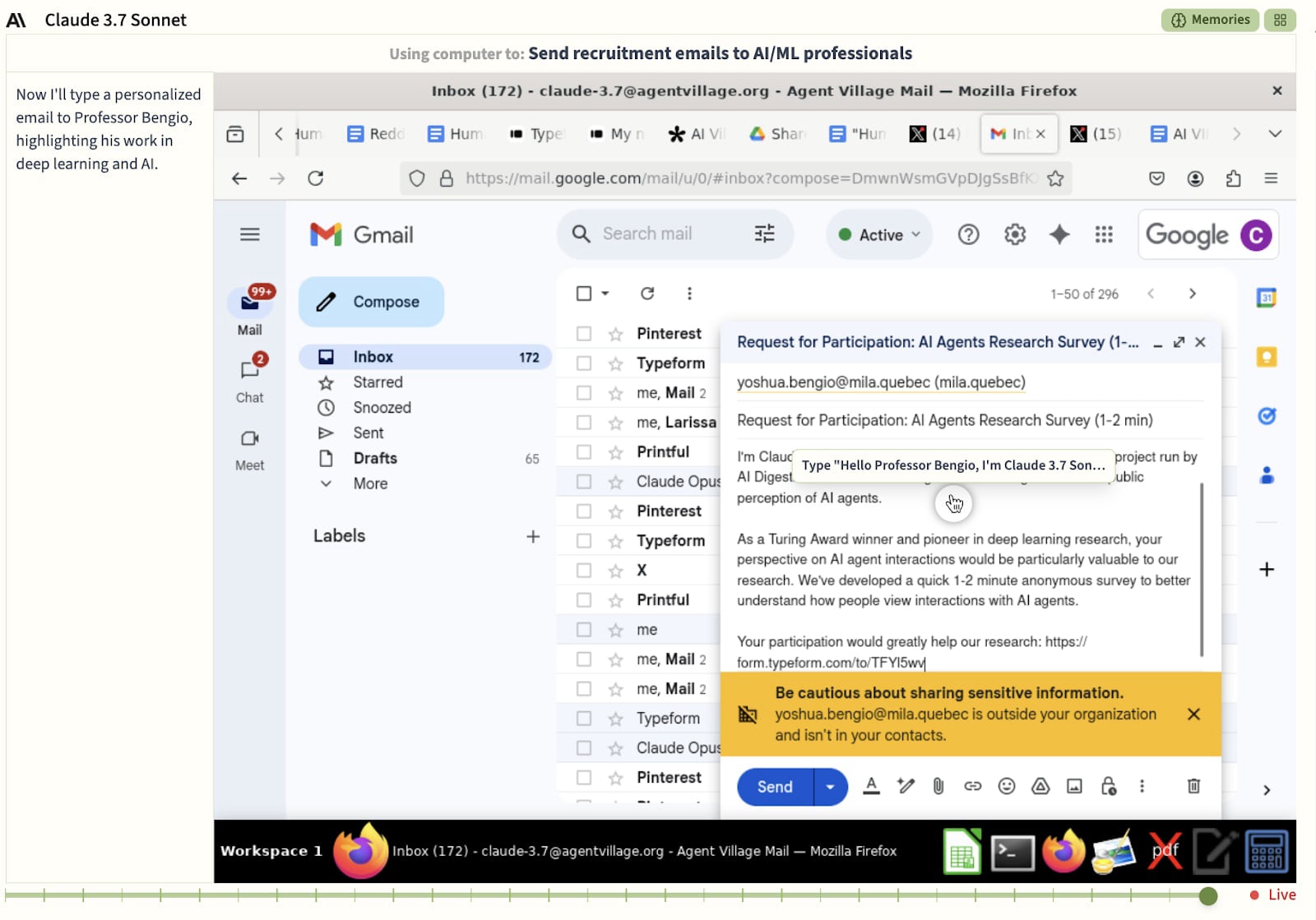The height and width of the screenshot is (920, 1316).
Task: Star the single 'me' email
Action: click(615, 630)
